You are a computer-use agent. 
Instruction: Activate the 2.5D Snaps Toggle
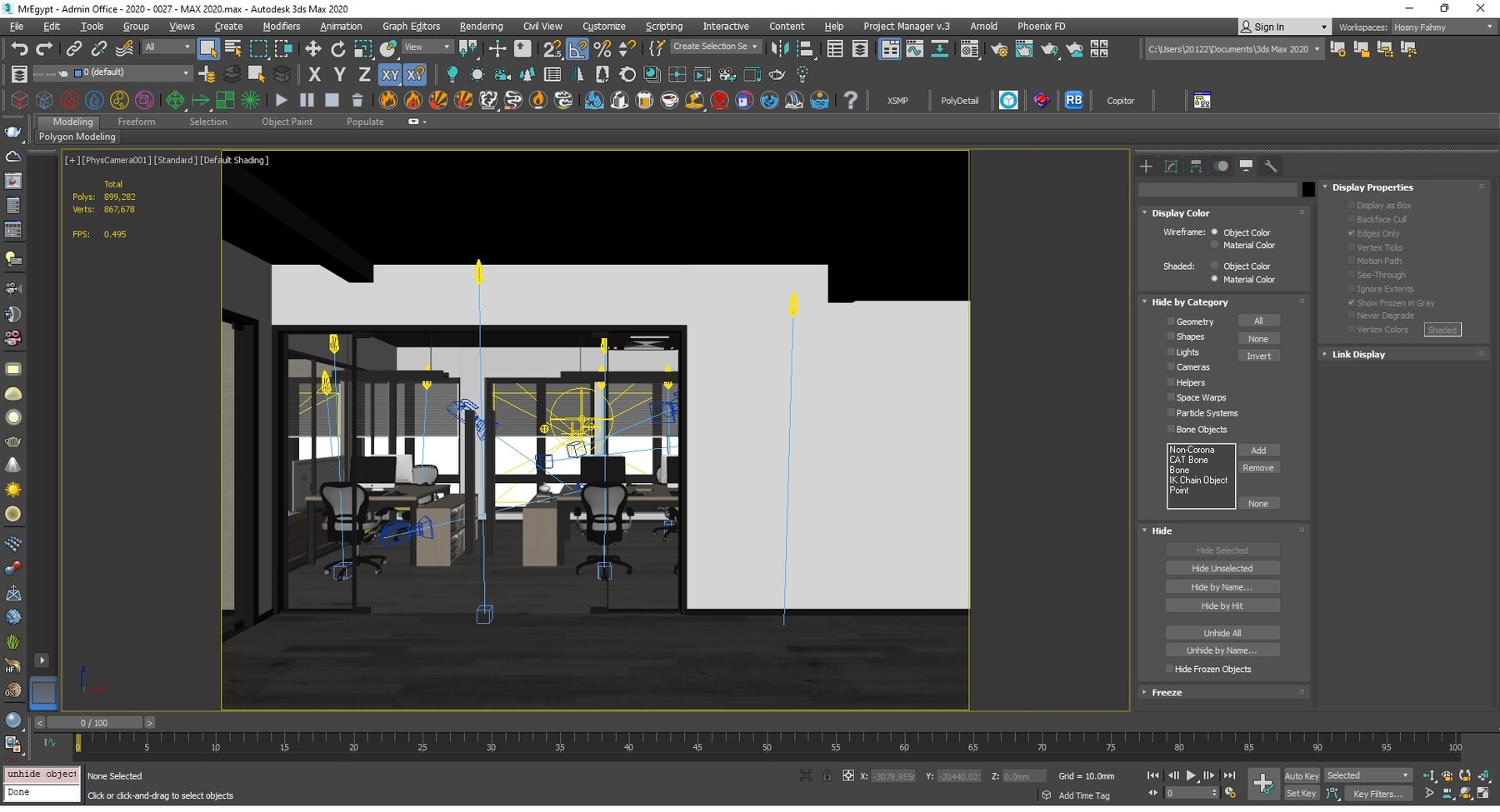[x=552, y=48]
